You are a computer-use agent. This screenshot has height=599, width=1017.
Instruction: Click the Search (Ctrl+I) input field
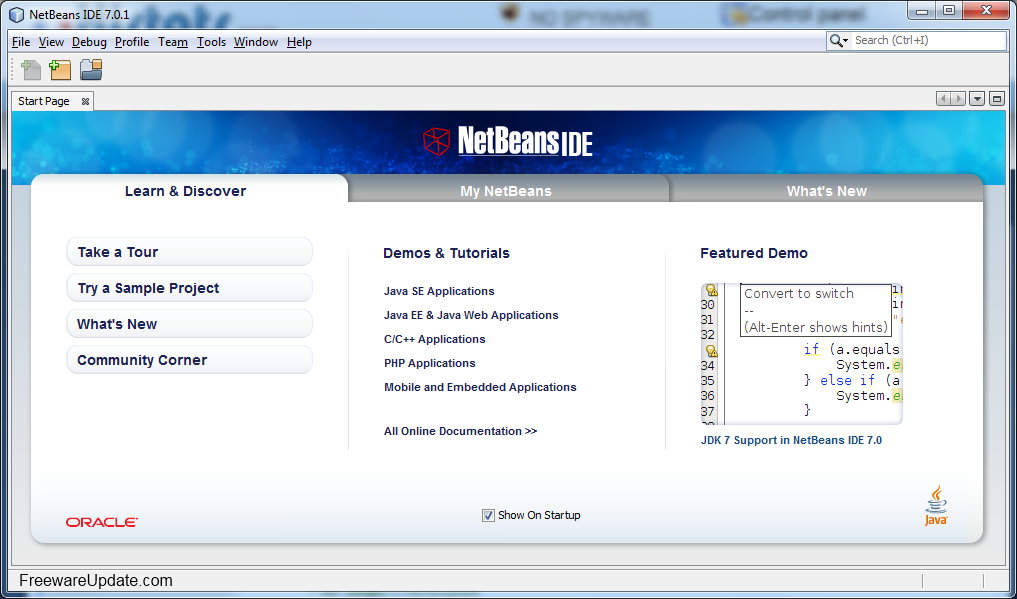[x=928, y=40]
